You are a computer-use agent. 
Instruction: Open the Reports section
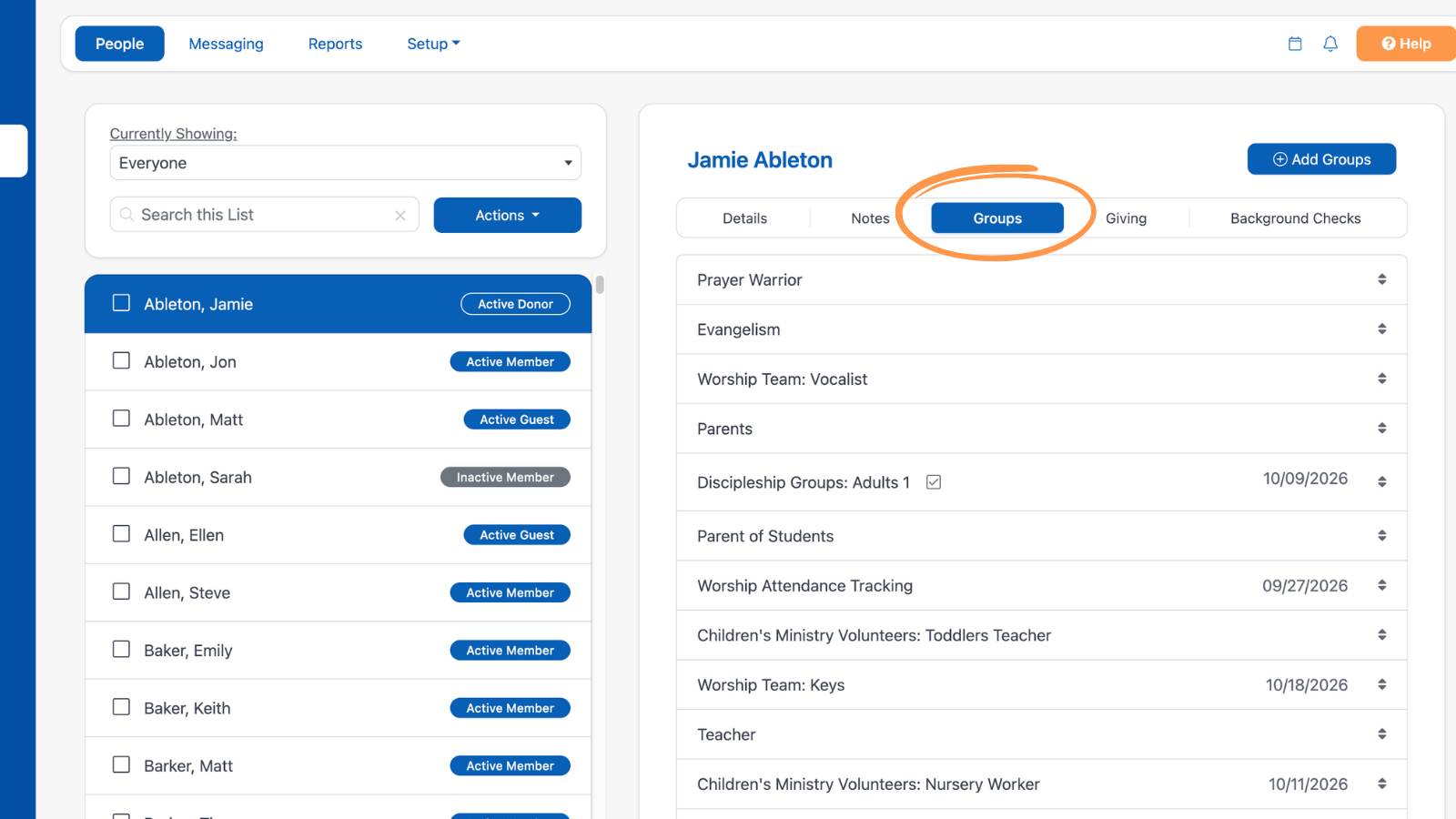coord(335,44)
